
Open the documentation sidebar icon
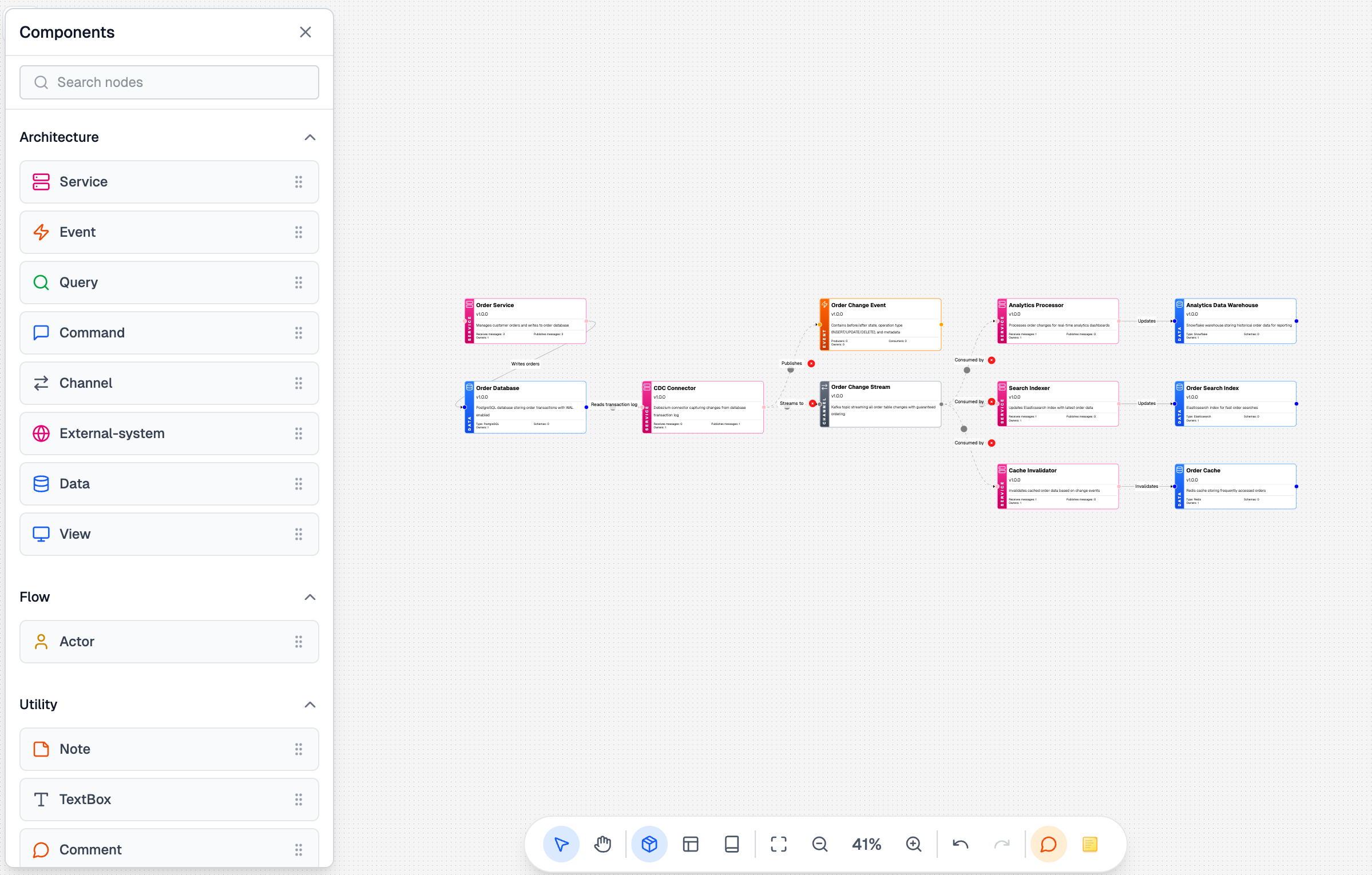(732, 844)
